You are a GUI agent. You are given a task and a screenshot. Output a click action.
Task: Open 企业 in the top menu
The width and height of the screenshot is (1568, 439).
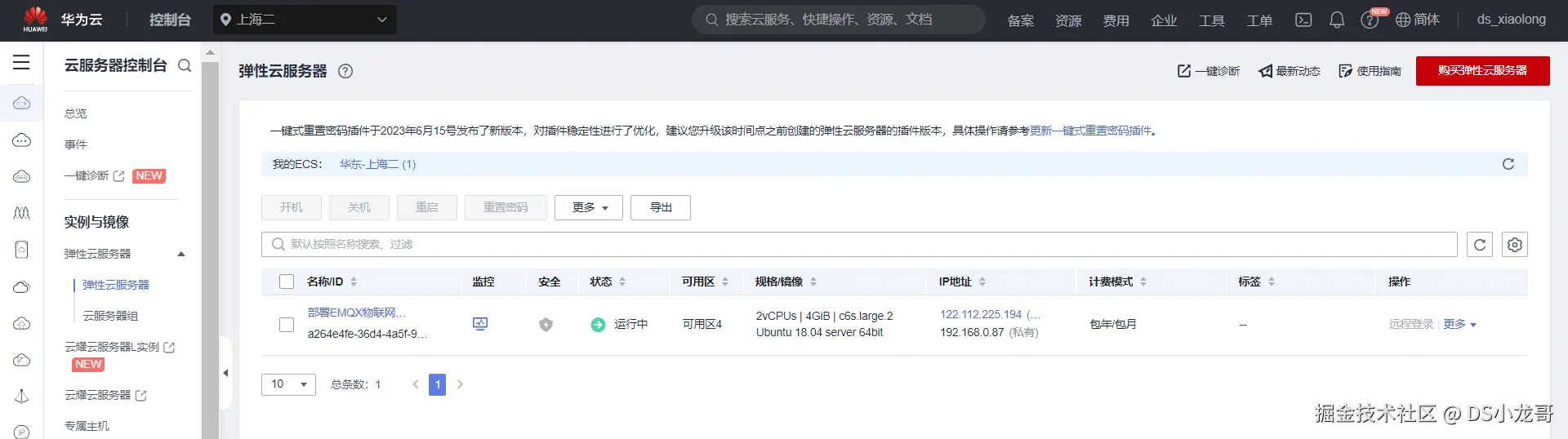[1164, 20]
